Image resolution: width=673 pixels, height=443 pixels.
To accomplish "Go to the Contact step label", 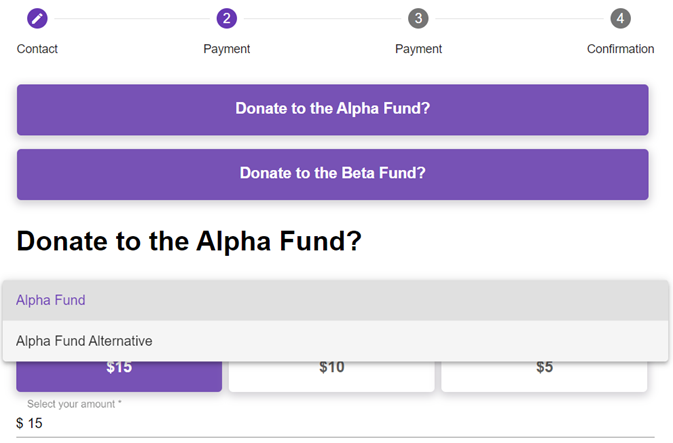I will 37,49.
